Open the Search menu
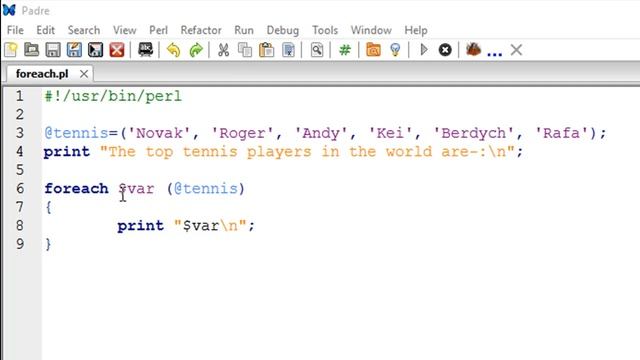Viewport: 640px width, 360px height. point(84,30)
